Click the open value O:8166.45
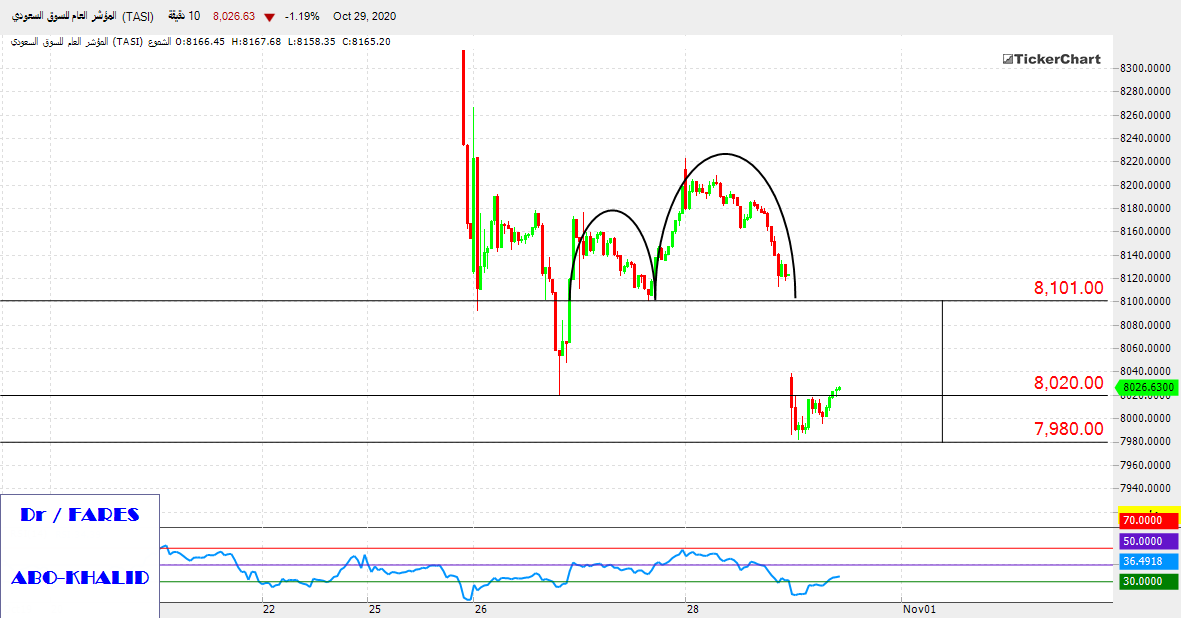This screenshot has height=618, width=1181. point(200,42)
